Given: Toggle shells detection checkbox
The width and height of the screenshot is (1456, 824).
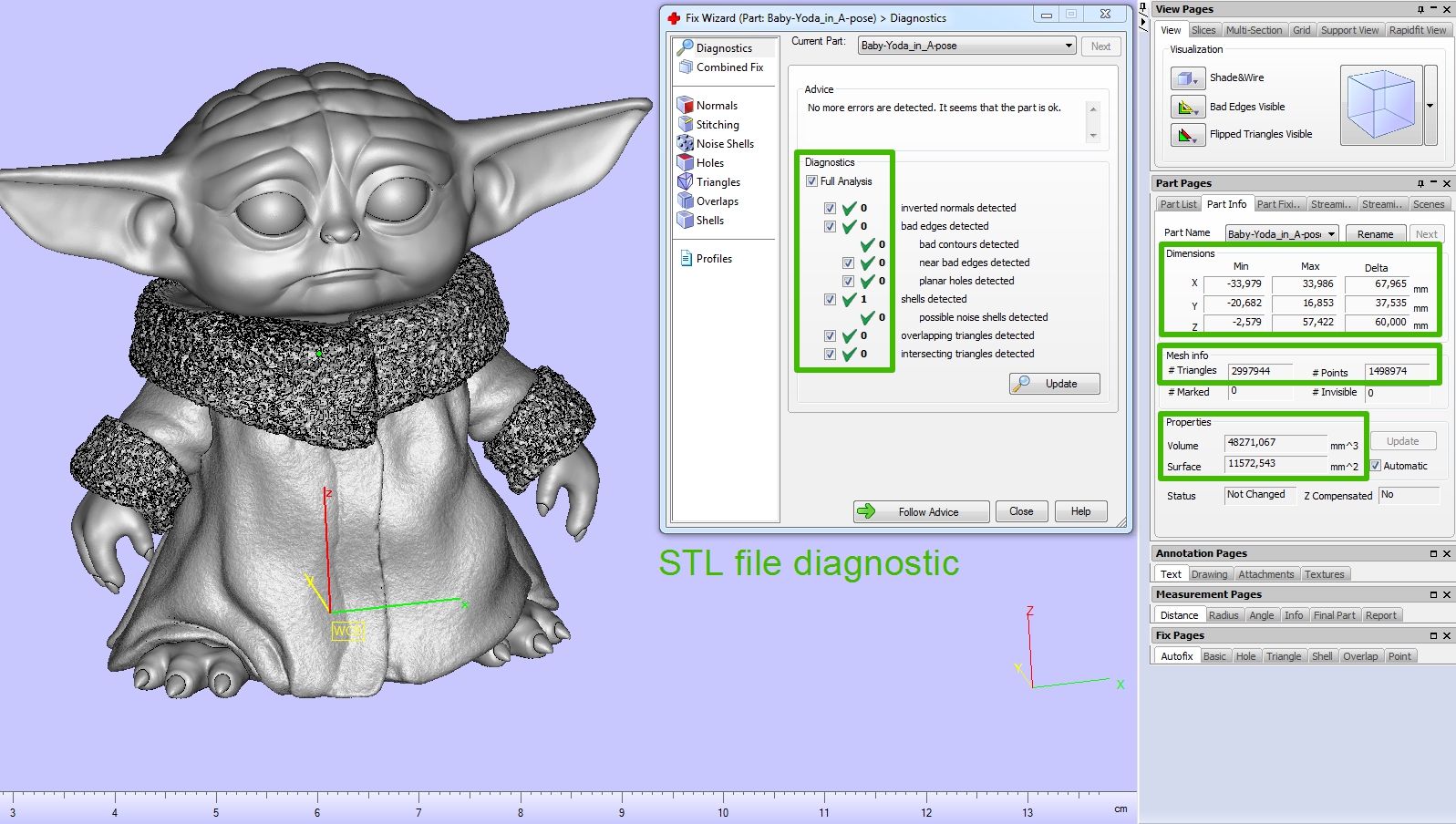Looking at the screenshot, I should pyautogui.click(x=830, y=299).
